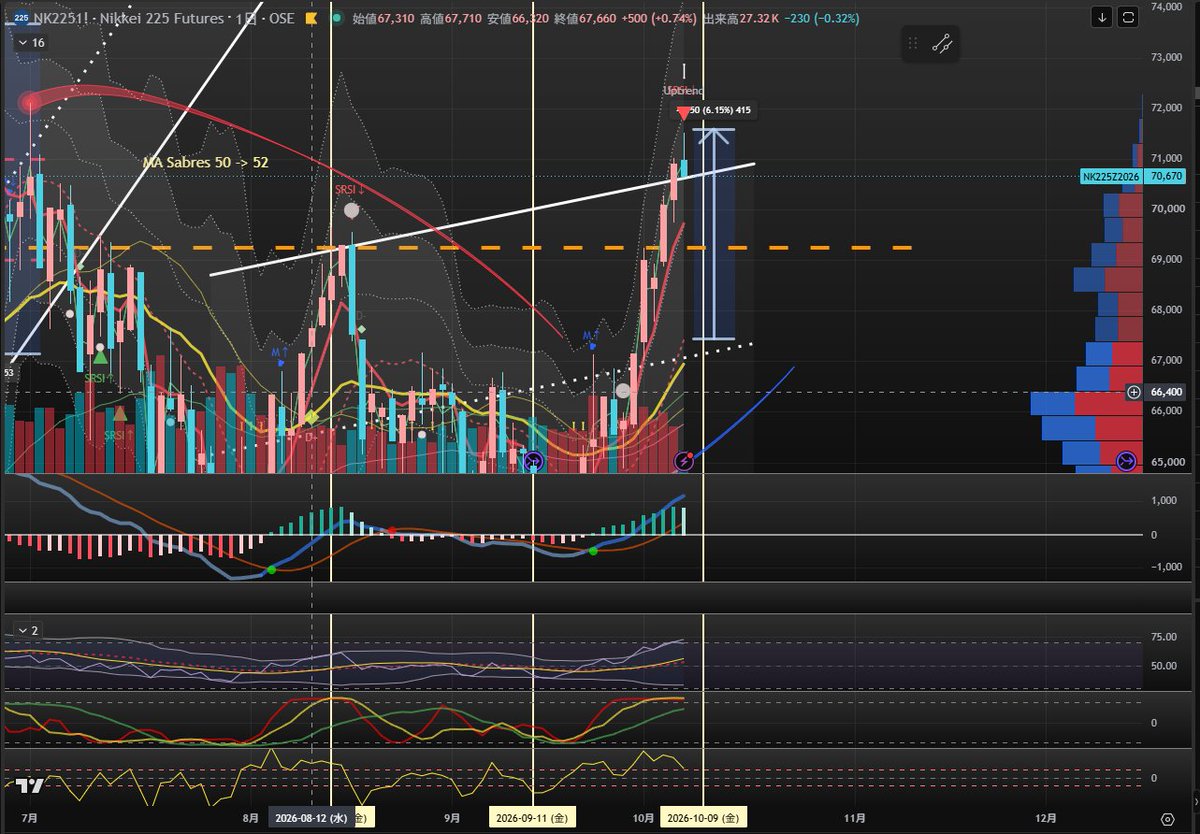Image resolution: width=1200 pixels, height=834 pixels.
Task: Click the 始値 67,310 open value
Action: tap(383, 18)
